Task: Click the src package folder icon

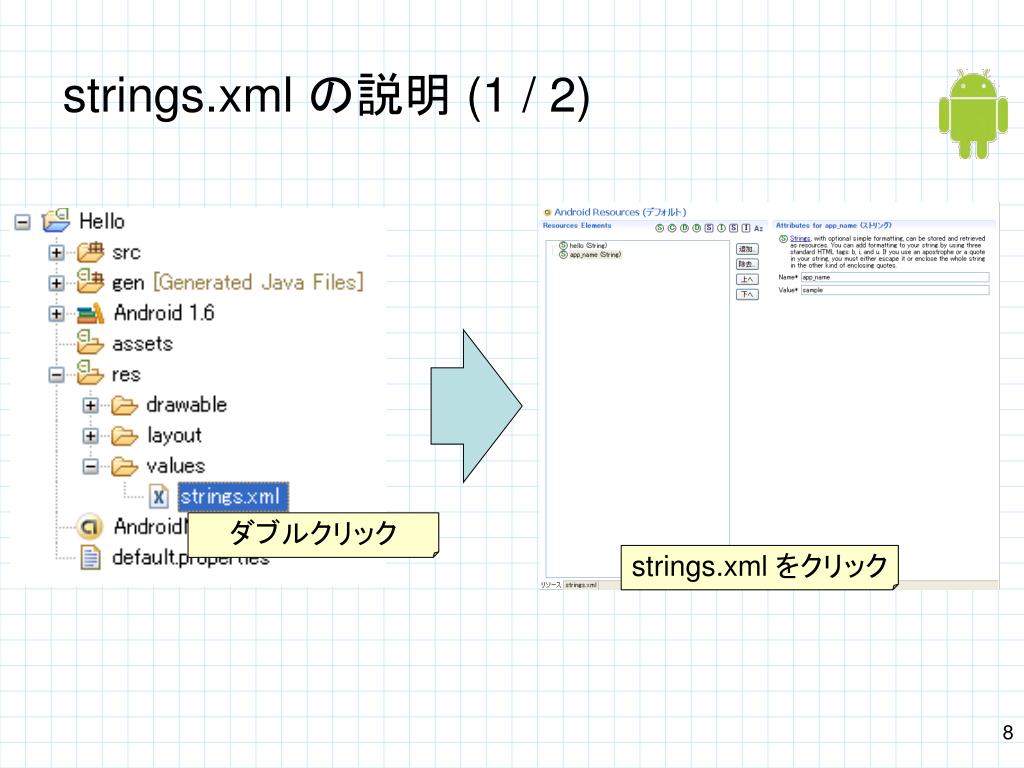Action: pyautogui.click(x=90, y=251)
